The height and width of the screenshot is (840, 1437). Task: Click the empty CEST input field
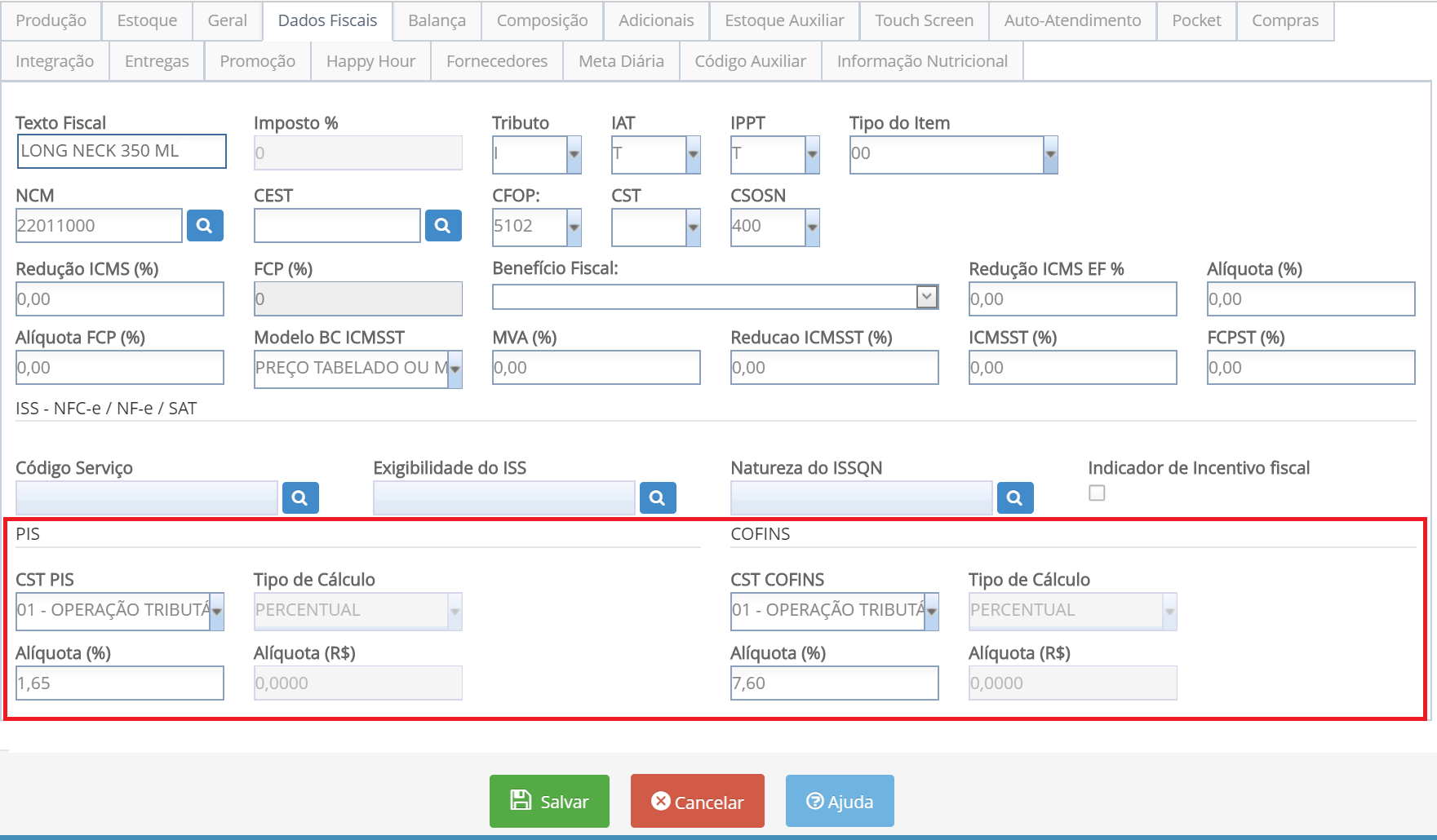[x=337, y=226]
